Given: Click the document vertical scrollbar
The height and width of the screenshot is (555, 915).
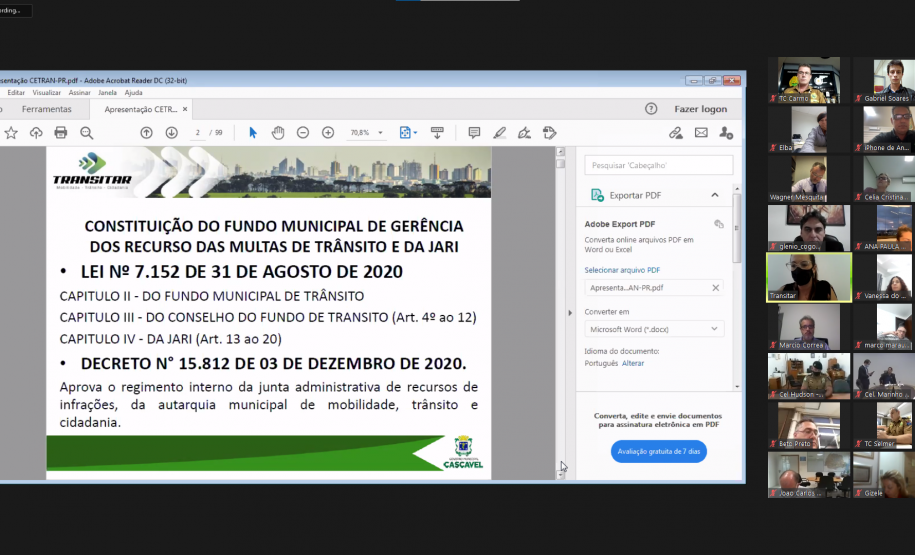Looking at the screenshot, I should click(x=560, y=300).
